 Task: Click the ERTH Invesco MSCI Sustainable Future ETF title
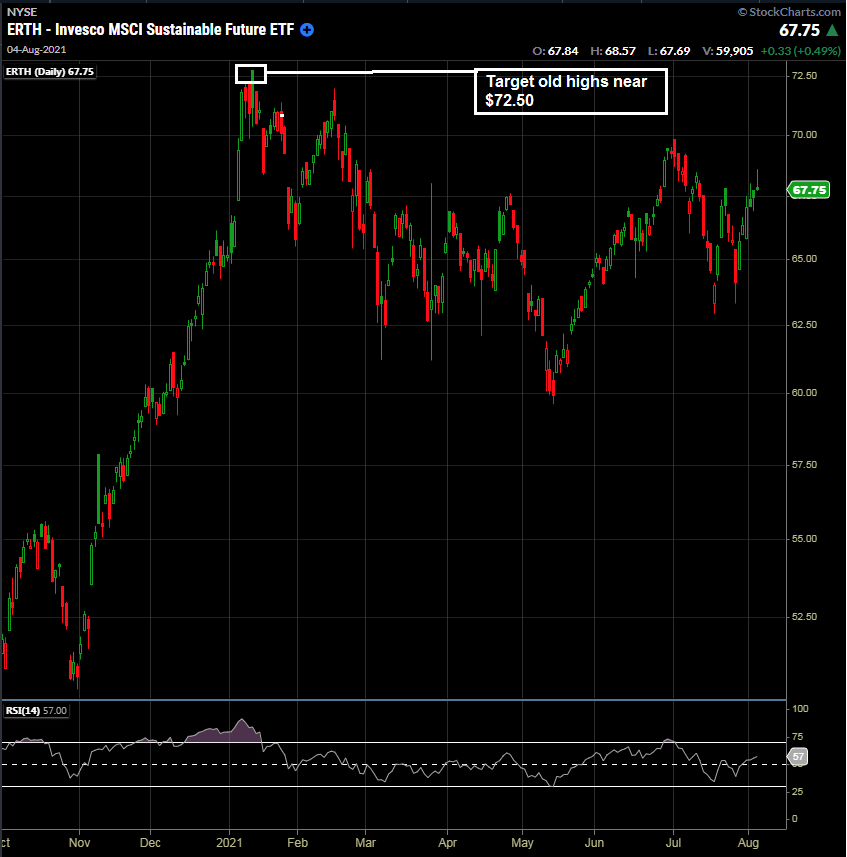pyautogui.click(x=151, y=30)
